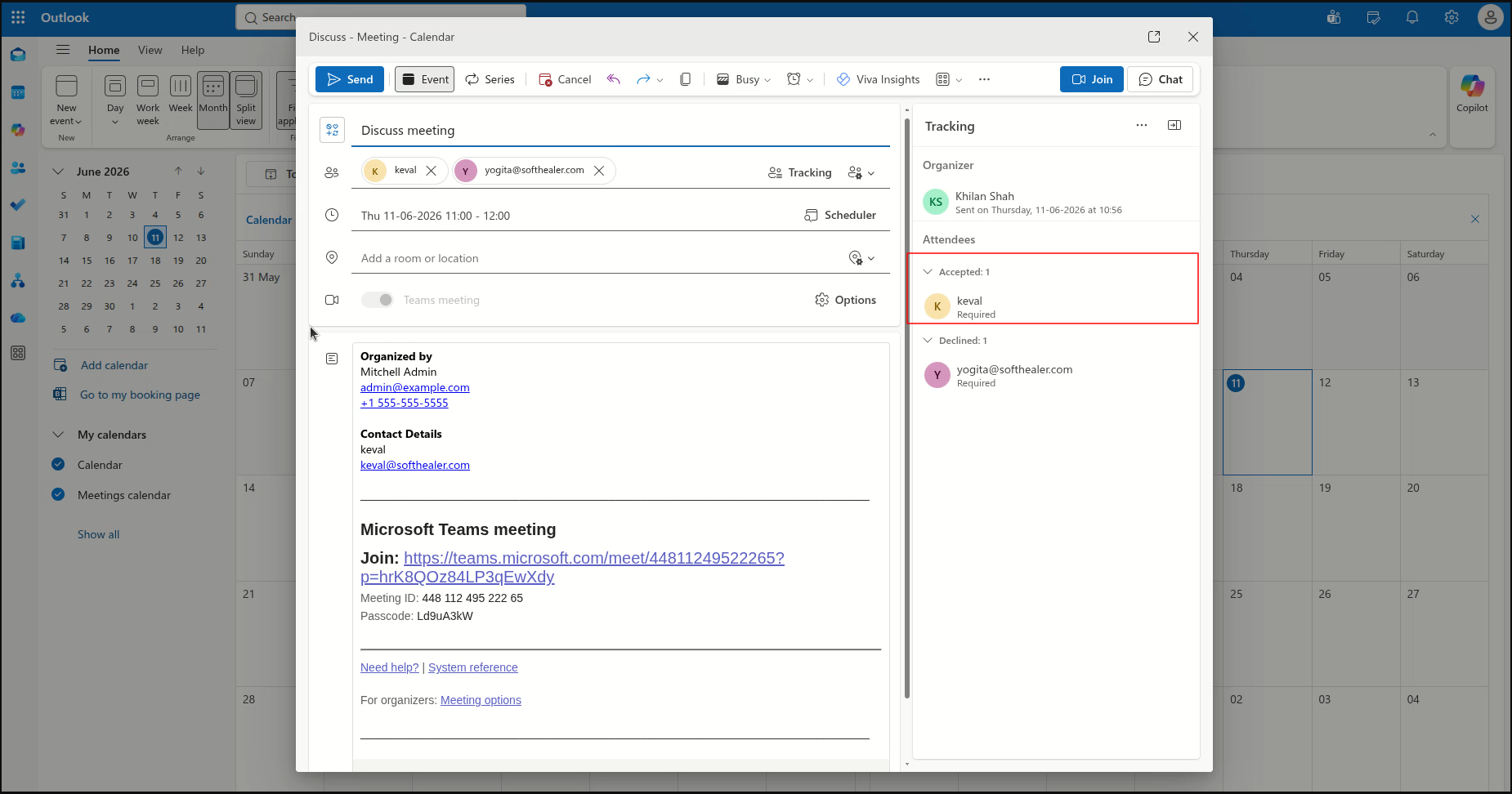Redo the change in meeting toolbar
Image resolution: width=1512 pixels, height=794 pixels.
pyautogui.click(x=643, y=79)
